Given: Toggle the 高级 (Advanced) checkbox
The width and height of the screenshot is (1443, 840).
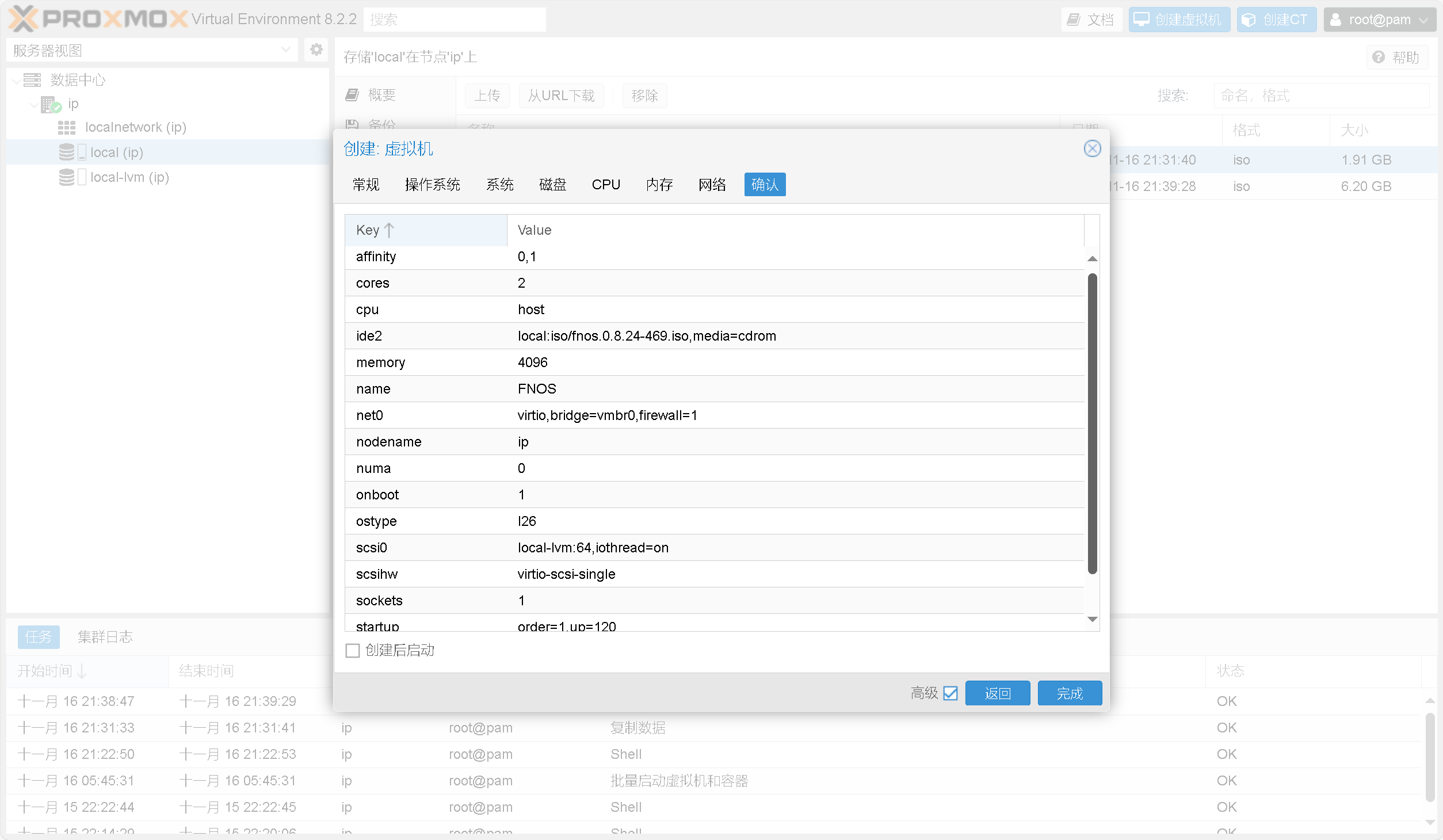Looking at the screenshot, I should (950, 693).
